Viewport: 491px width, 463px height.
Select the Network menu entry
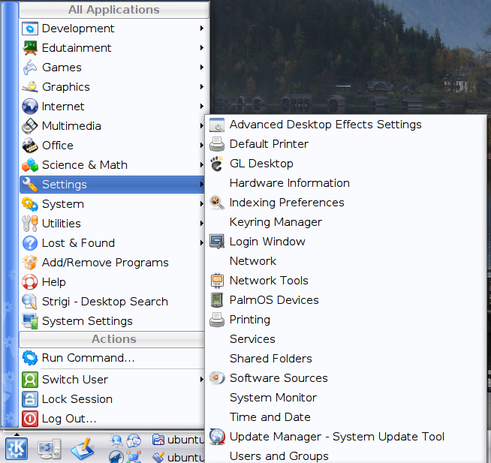[x=253, y=261]
